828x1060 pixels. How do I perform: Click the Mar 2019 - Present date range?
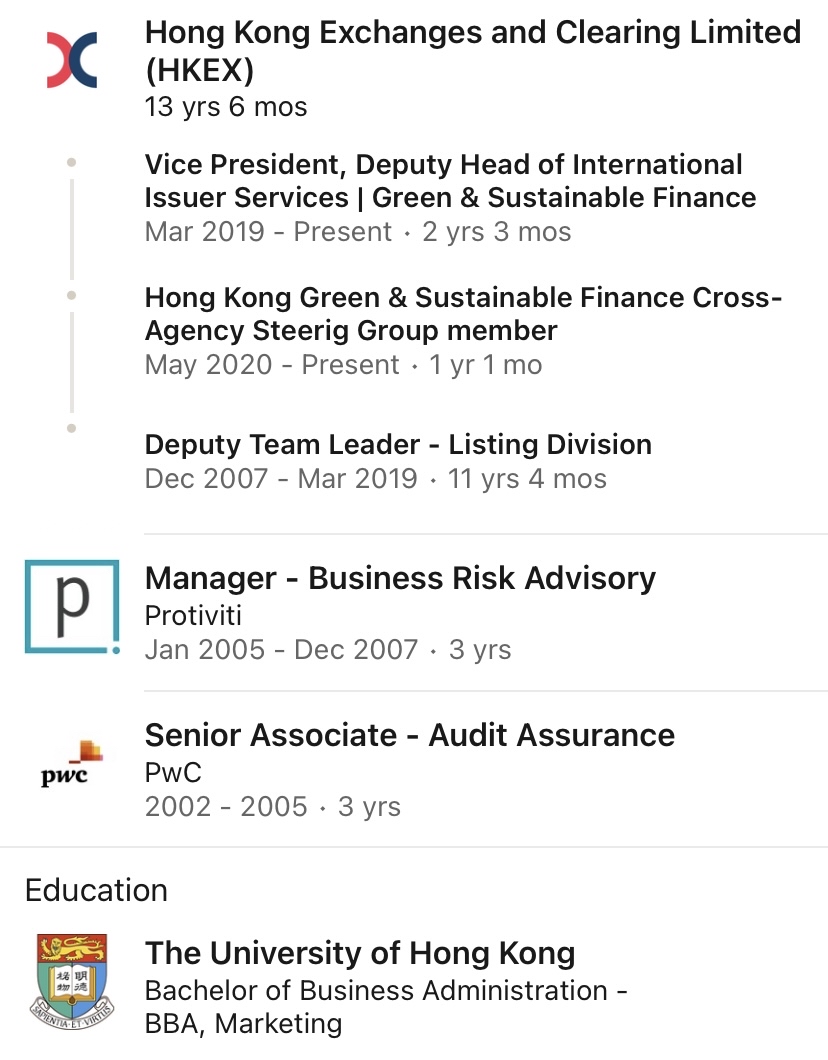(268, 231)
